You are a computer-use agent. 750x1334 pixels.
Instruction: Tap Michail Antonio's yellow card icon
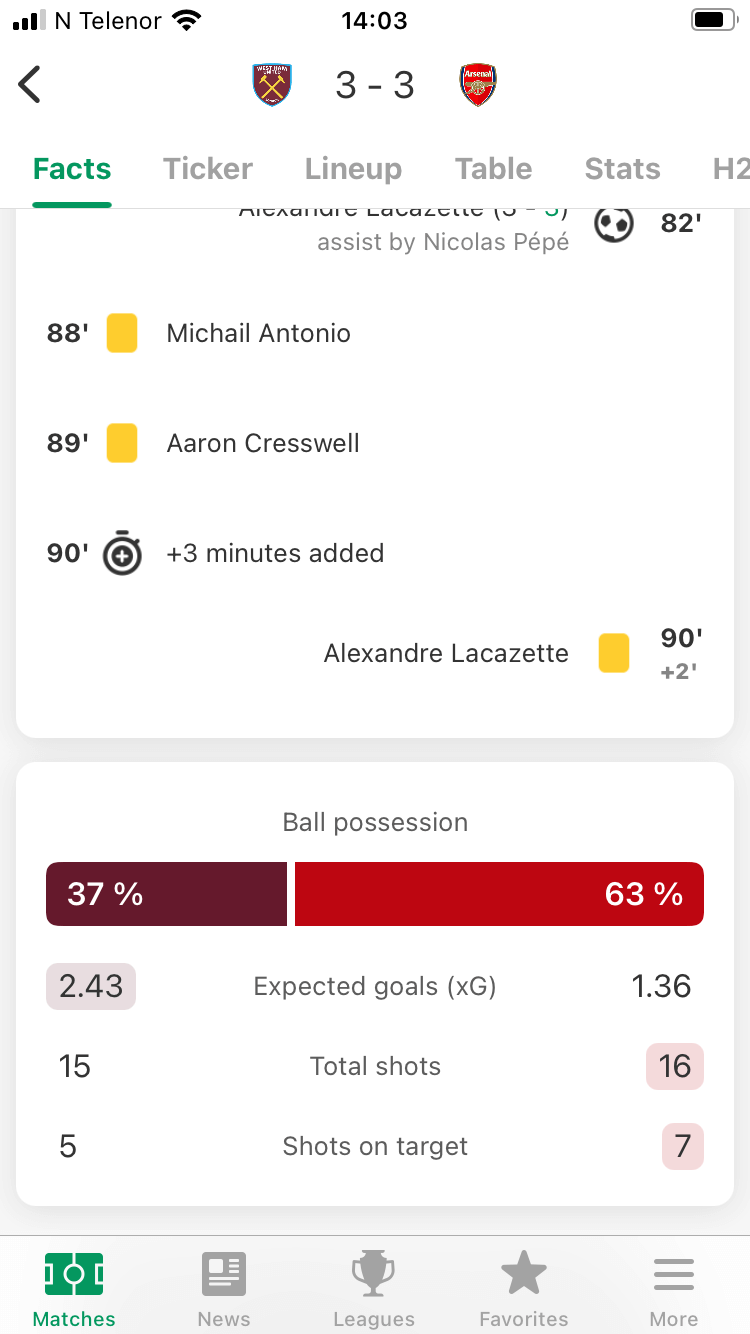click(x=121, y=333)
